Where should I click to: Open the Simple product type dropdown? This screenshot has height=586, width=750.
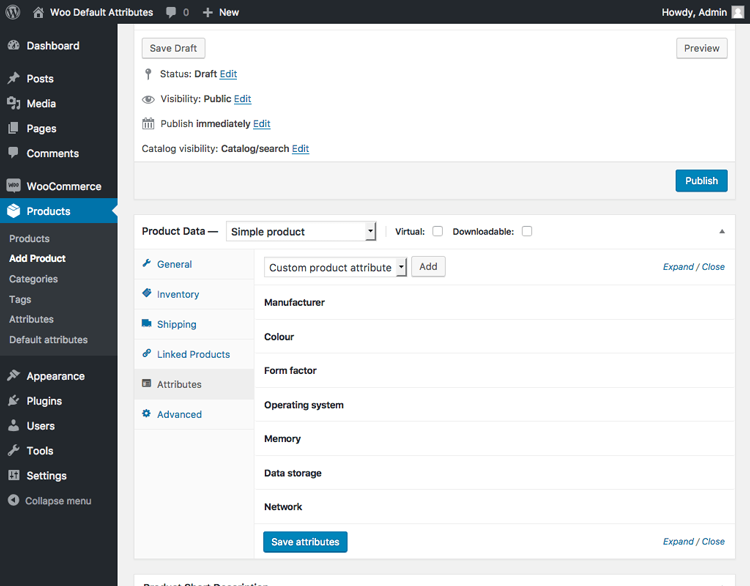pyautogui.click(x=301, y=232)
